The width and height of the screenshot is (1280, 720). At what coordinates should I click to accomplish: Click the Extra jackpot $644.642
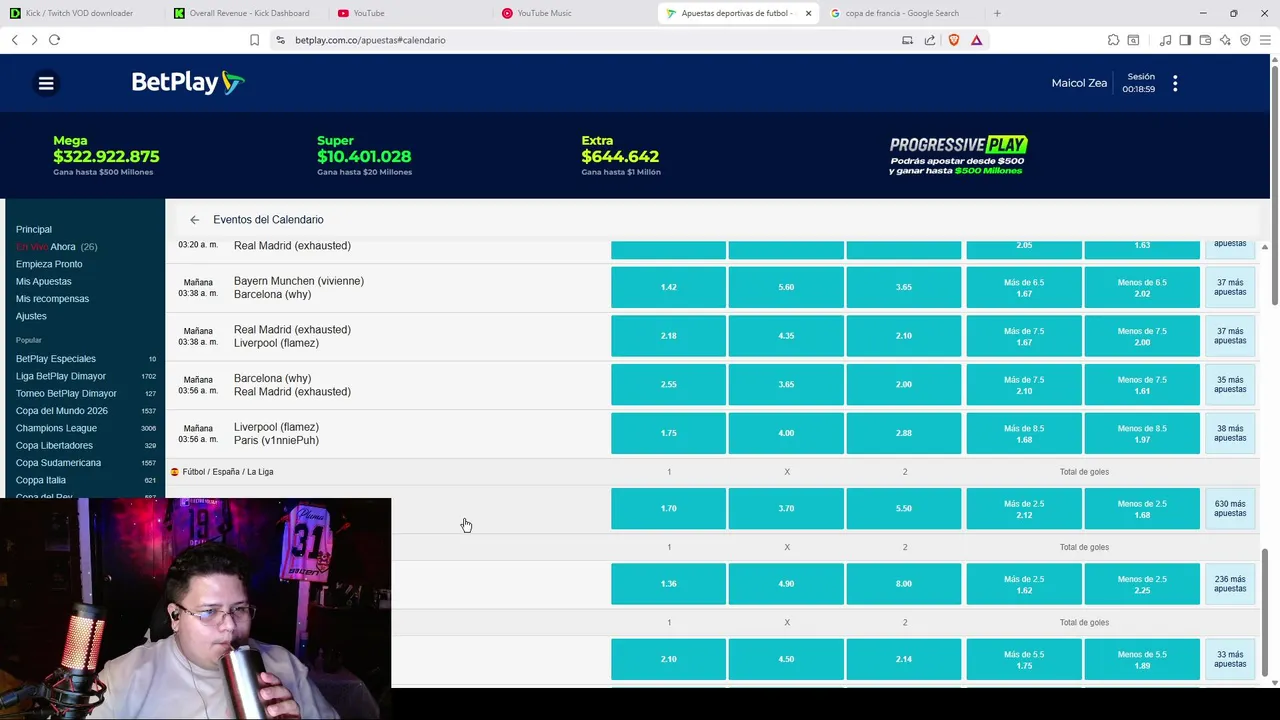(x=621, y=156)
